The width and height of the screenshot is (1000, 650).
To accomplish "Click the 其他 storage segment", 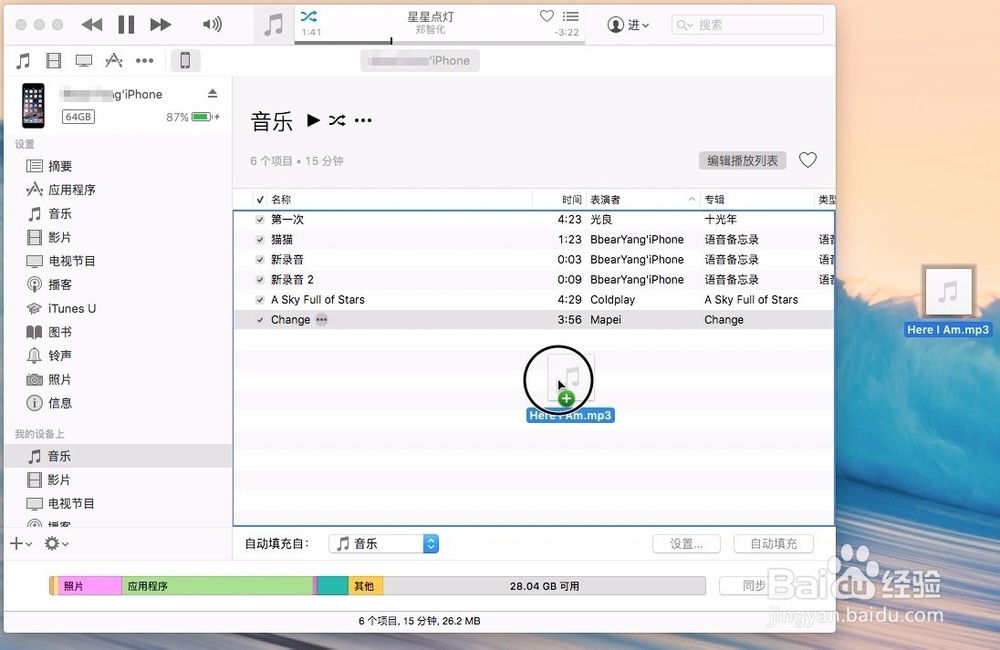I will pyautogui.click(x=365, y=586).
